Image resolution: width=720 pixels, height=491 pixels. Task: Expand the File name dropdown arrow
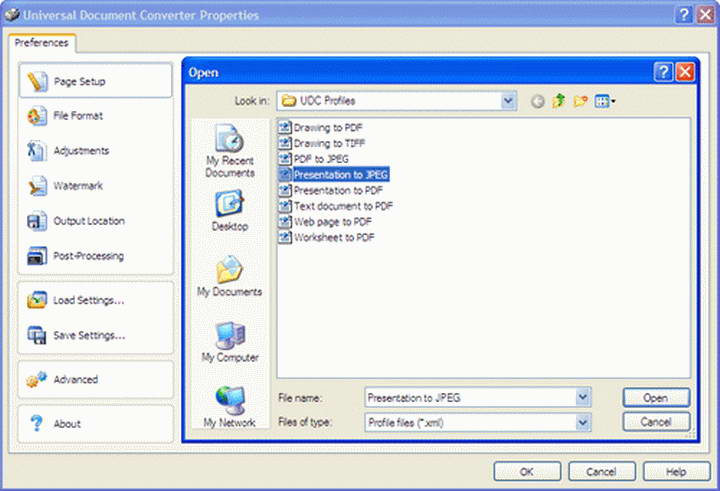pos(583,397)
